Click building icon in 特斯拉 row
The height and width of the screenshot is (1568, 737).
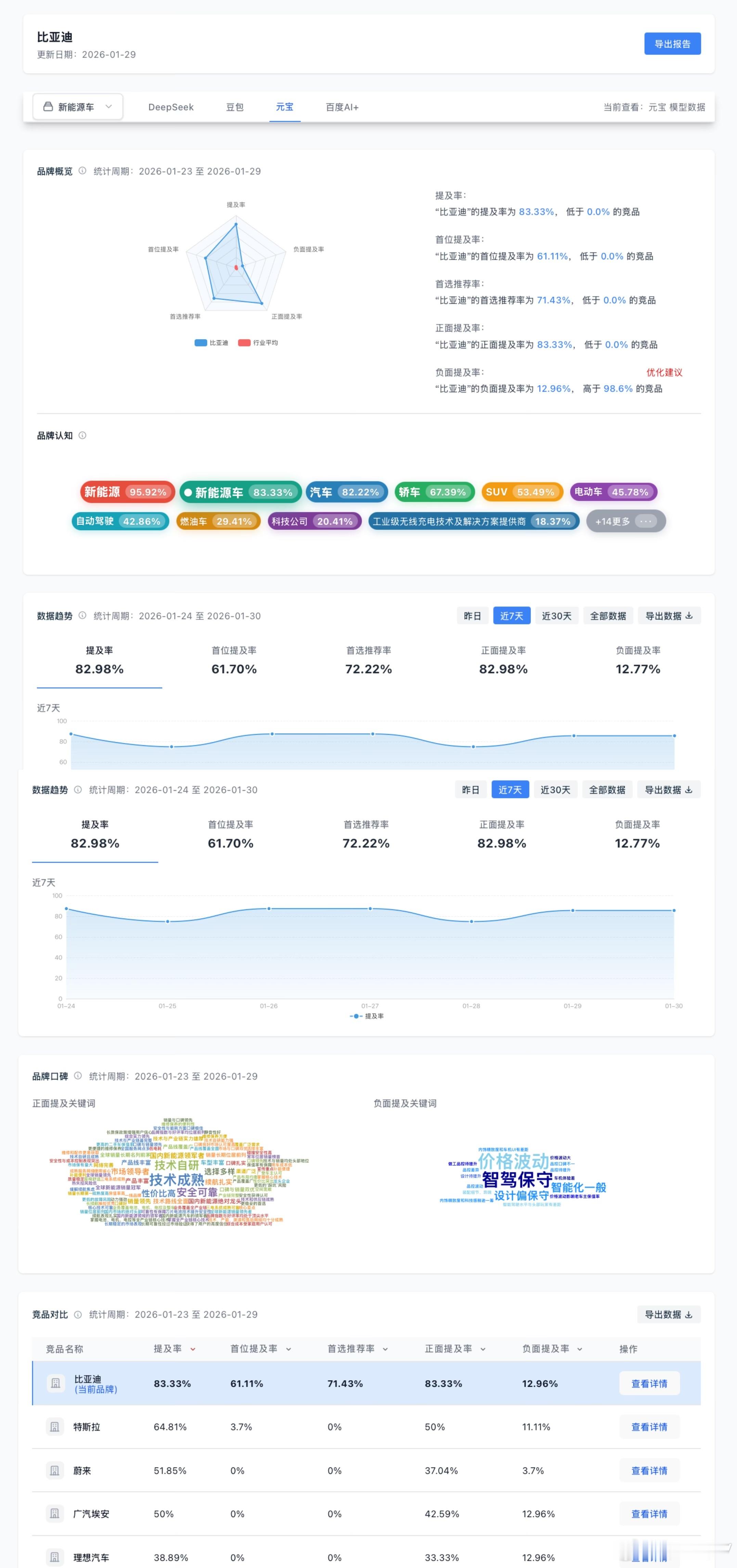(55, 1427)
